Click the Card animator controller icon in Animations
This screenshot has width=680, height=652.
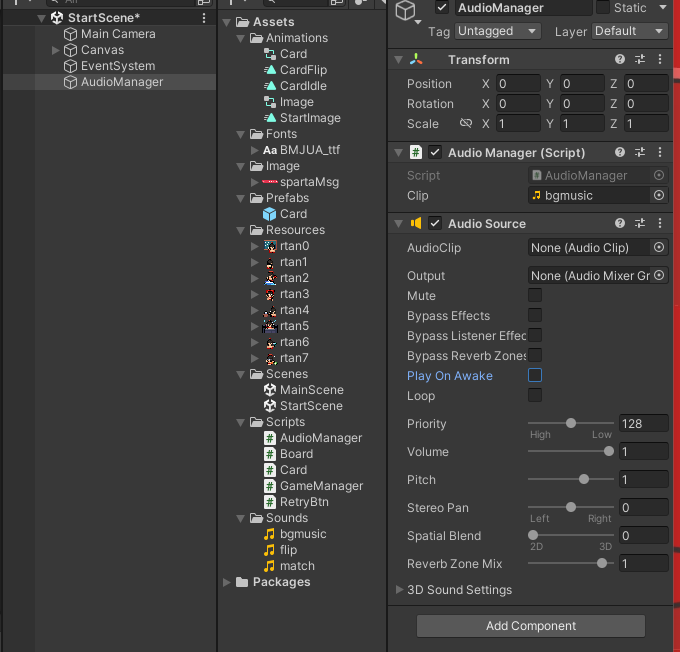coord(270,54)
